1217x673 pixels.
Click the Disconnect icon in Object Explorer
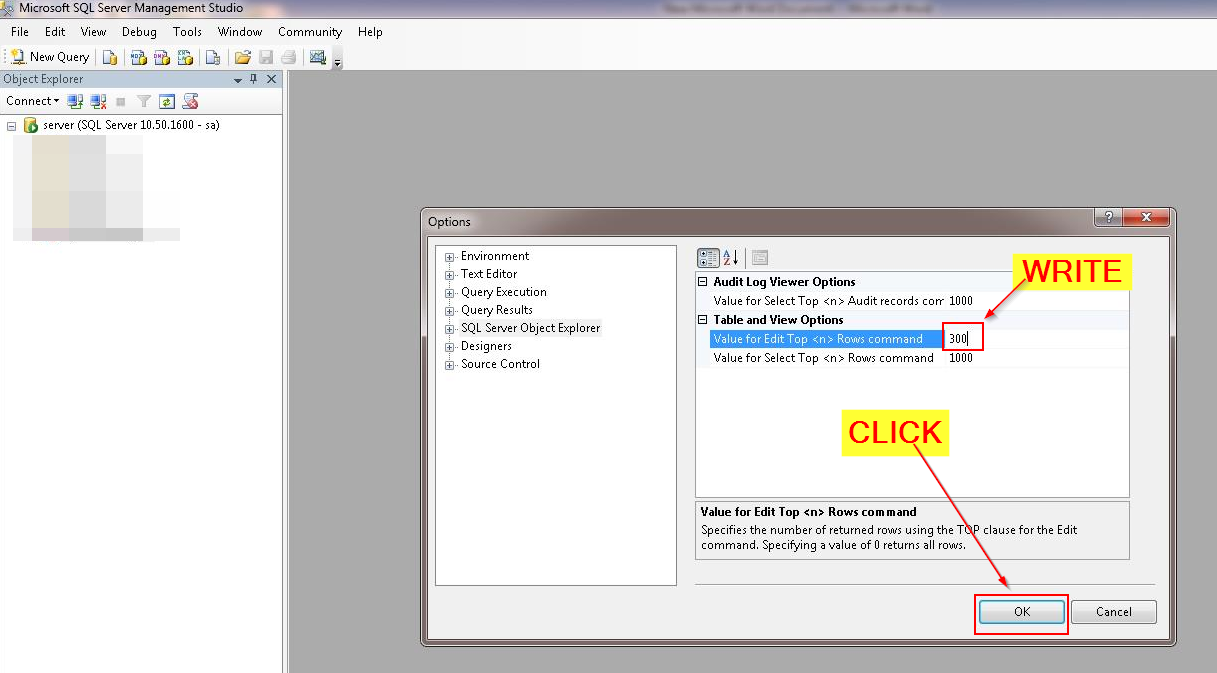[98, 101]
